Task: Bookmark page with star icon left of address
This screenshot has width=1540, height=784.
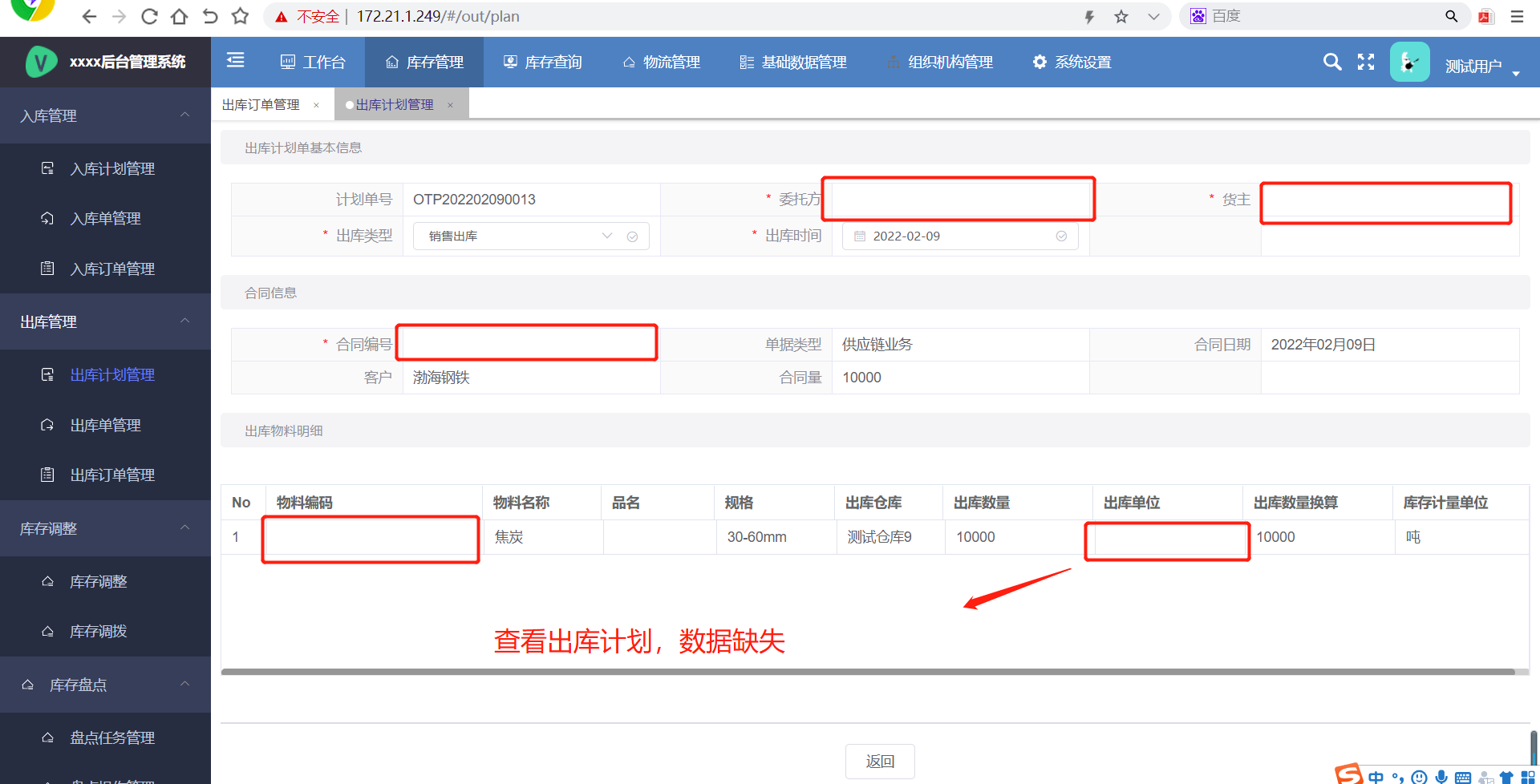Action: coord(240,16)
